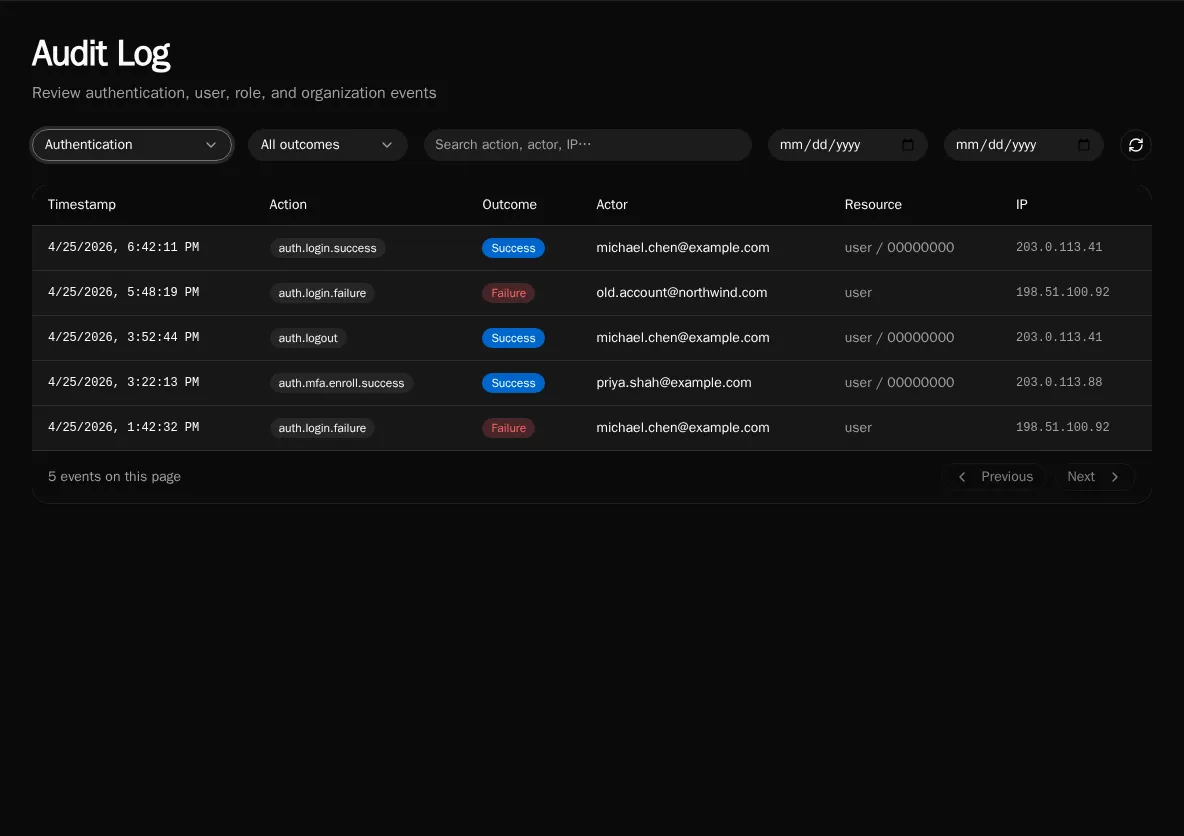Click resource user in the 1:42:32 PM row
The image size is (1184, 836).
(858, 427)
